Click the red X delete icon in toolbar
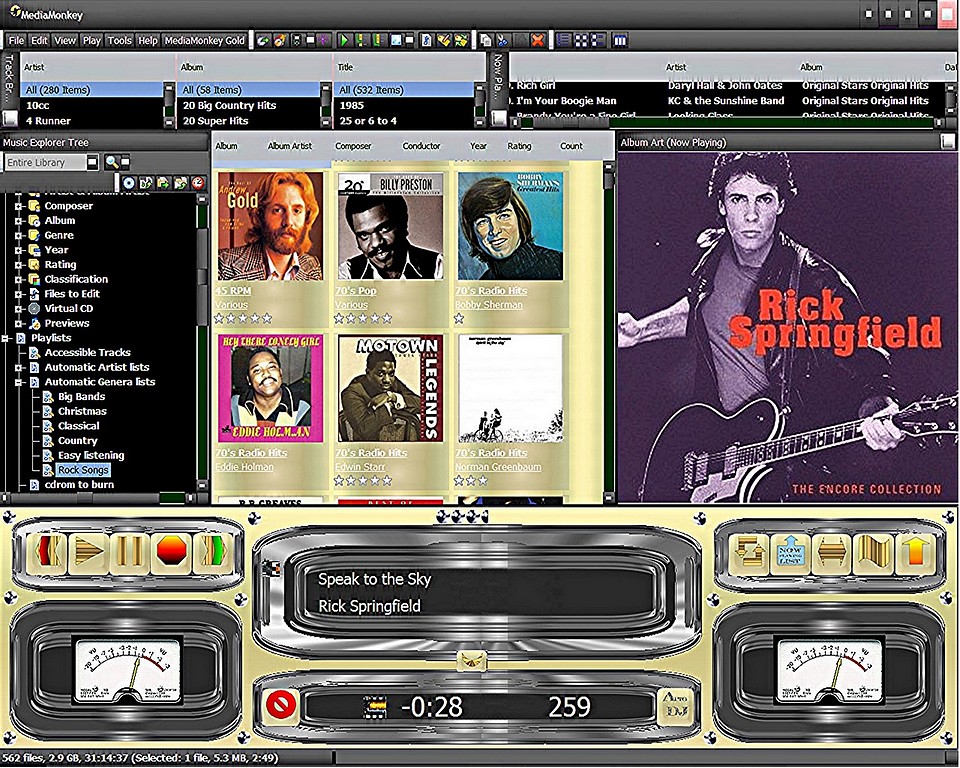 pos(538,40)
